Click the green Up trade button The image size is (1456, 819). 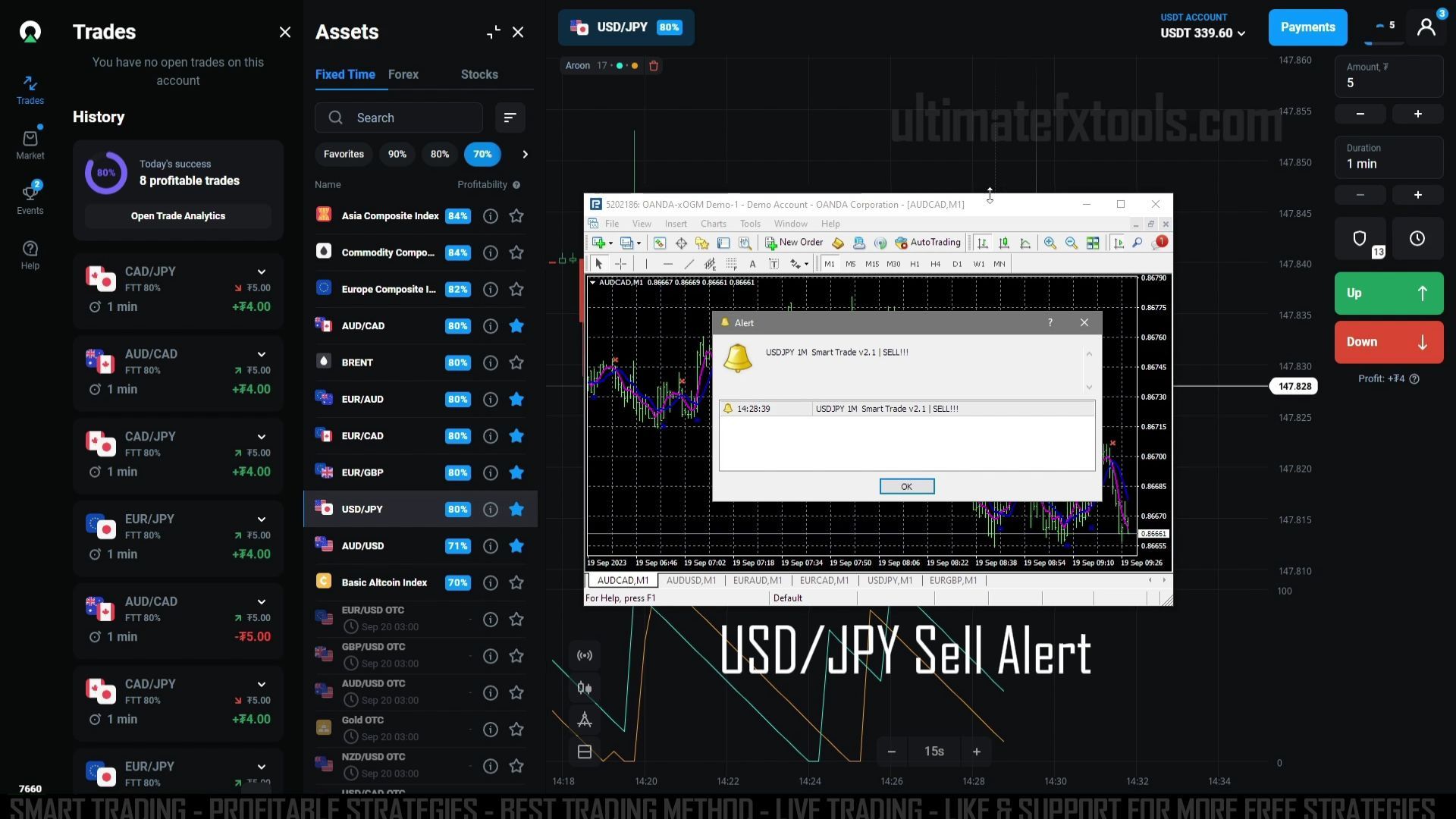1389,293
